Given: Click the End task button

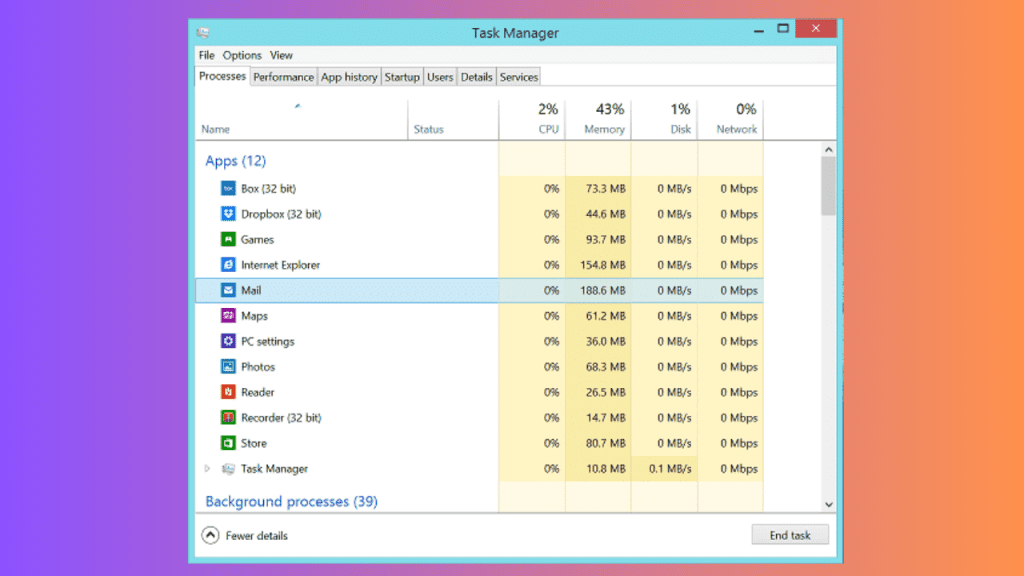Looking at the screenshot, I should coord(790,536).
